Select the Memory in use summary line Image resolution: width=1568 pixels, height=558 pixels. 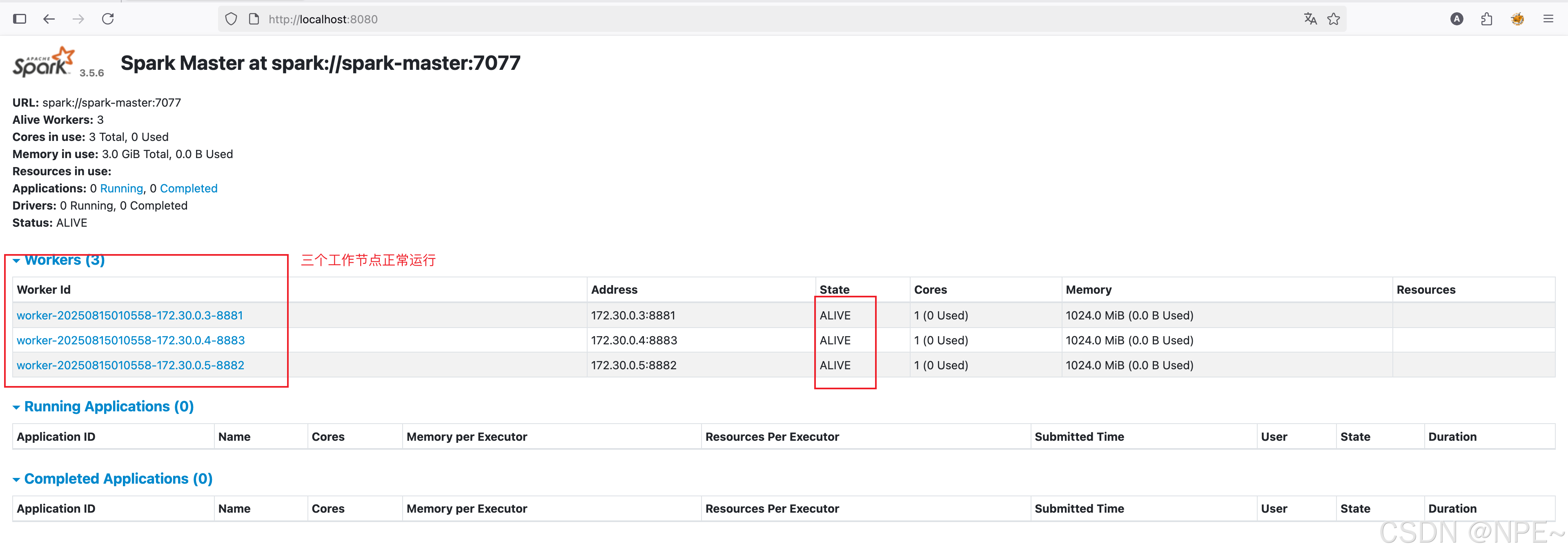[x=122, y=154]
